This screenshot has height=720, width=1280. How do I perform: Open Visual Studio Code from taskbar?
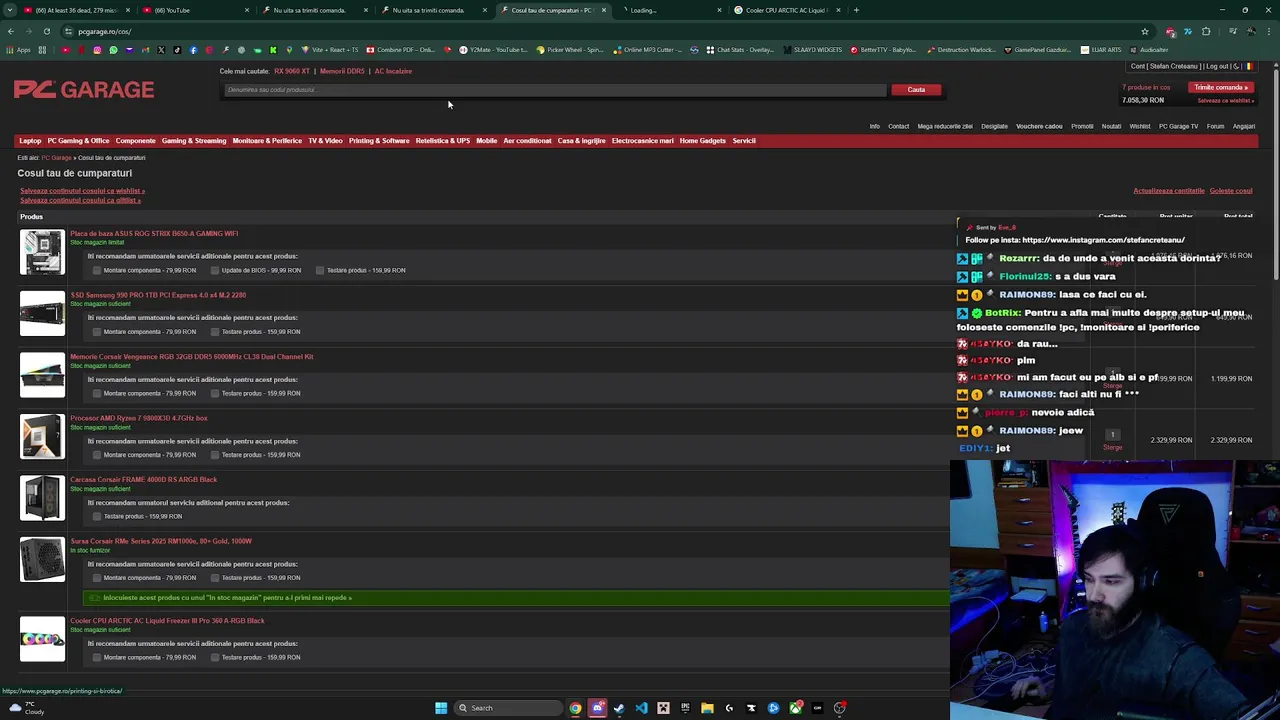641,708
